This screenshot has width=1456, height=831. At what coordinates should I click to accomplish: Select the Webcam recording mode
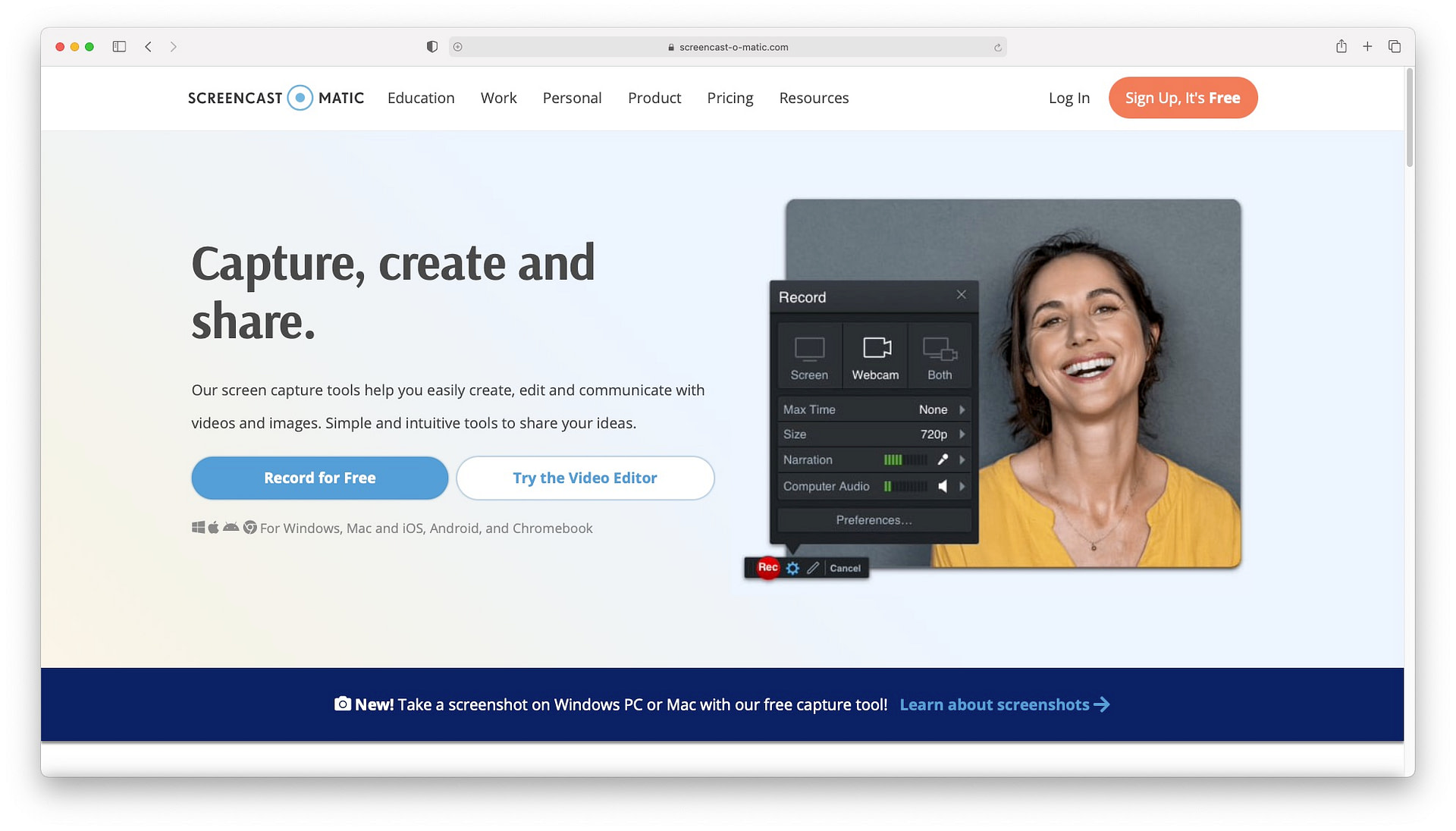coord(874,355)
